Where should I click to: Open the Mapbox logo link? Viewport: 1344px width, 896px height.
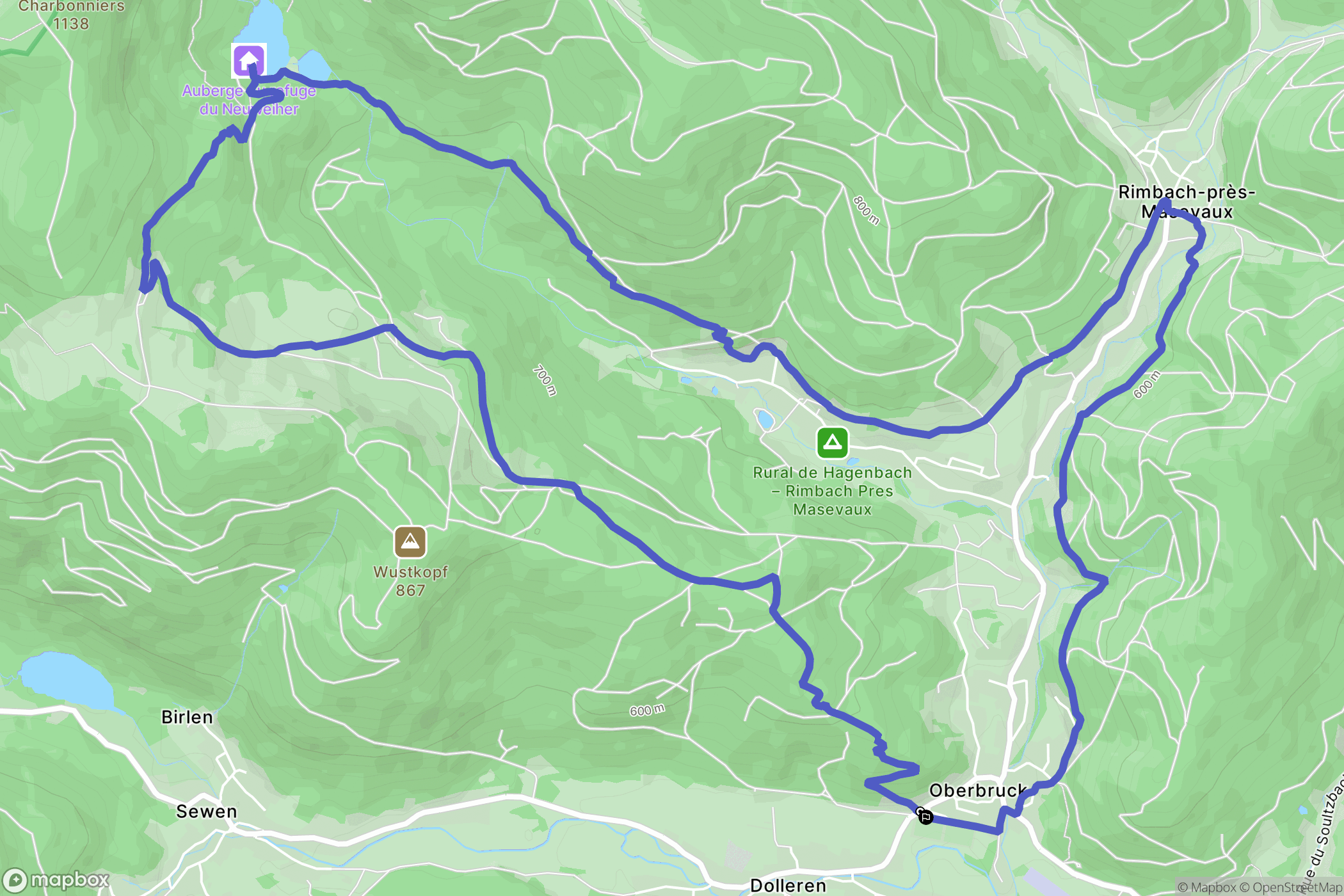(56, 881)
